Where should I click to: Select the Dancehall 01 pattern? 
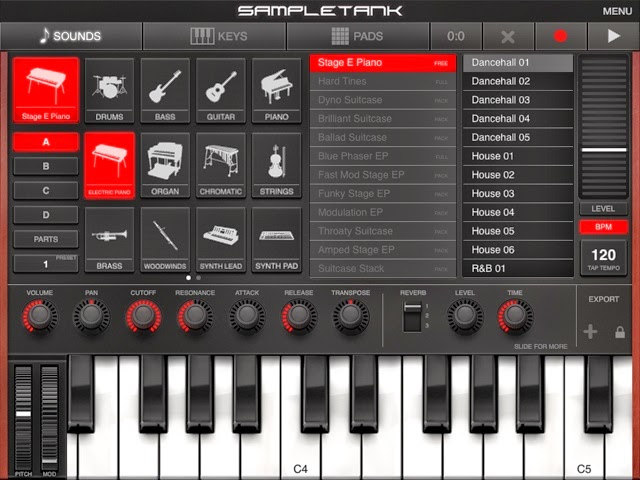[518, 63]
